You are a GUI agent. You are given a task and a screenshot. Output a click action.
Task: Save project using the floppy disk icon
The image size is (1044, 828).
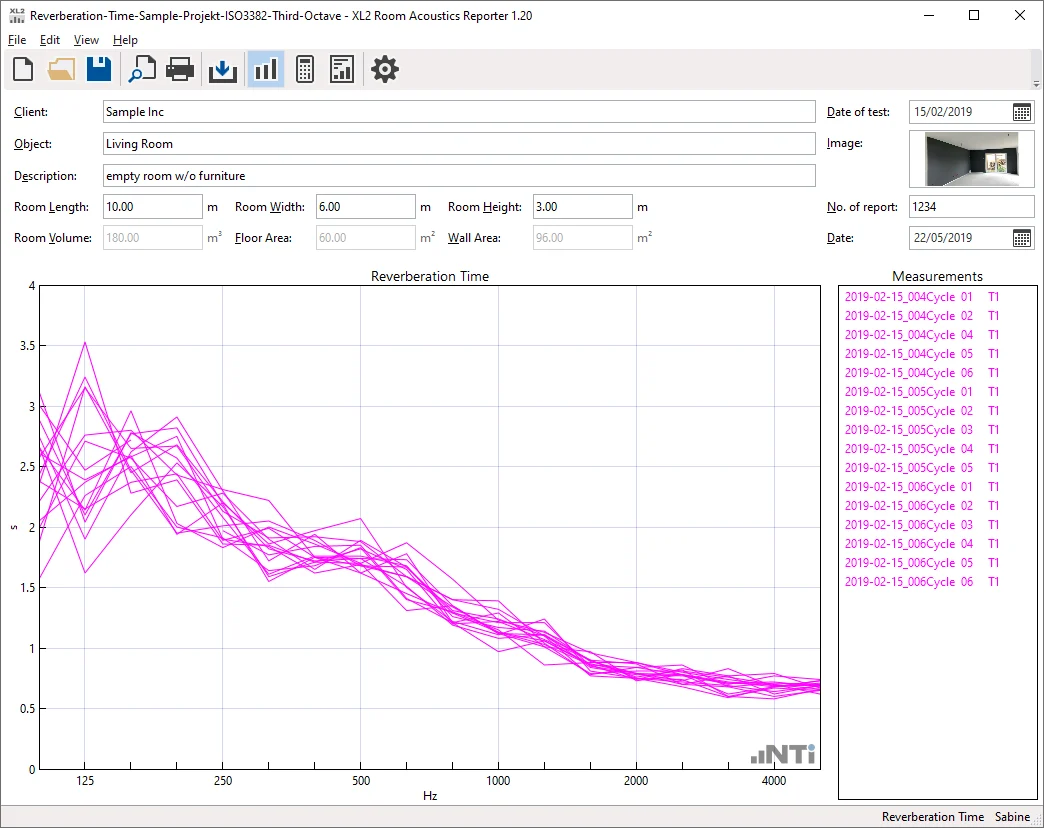98,69
